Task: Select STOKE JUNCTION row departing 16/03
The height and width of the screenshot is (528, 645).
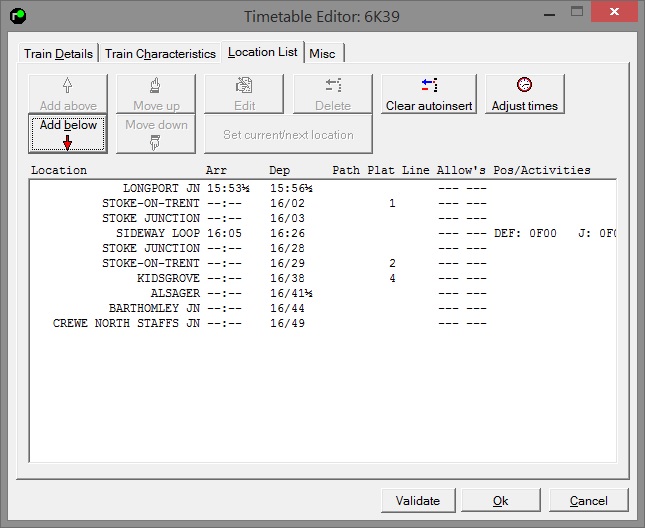Action: tap(323, 218)
